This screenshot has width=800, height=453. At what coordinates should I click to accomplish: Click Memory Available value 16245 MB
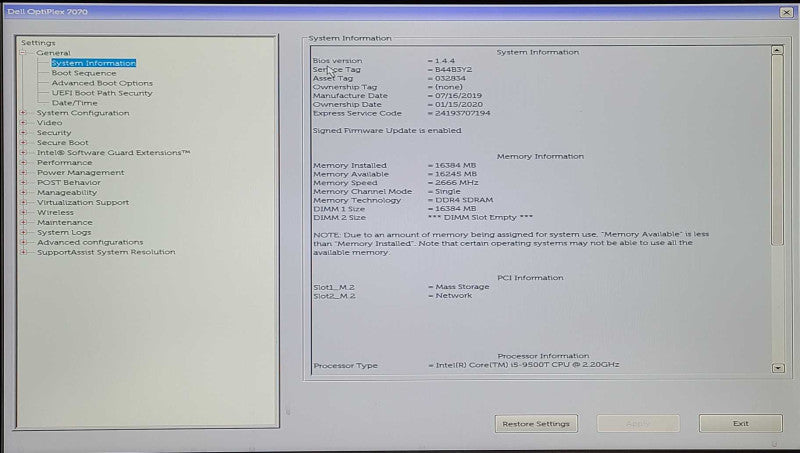(456, 174)
